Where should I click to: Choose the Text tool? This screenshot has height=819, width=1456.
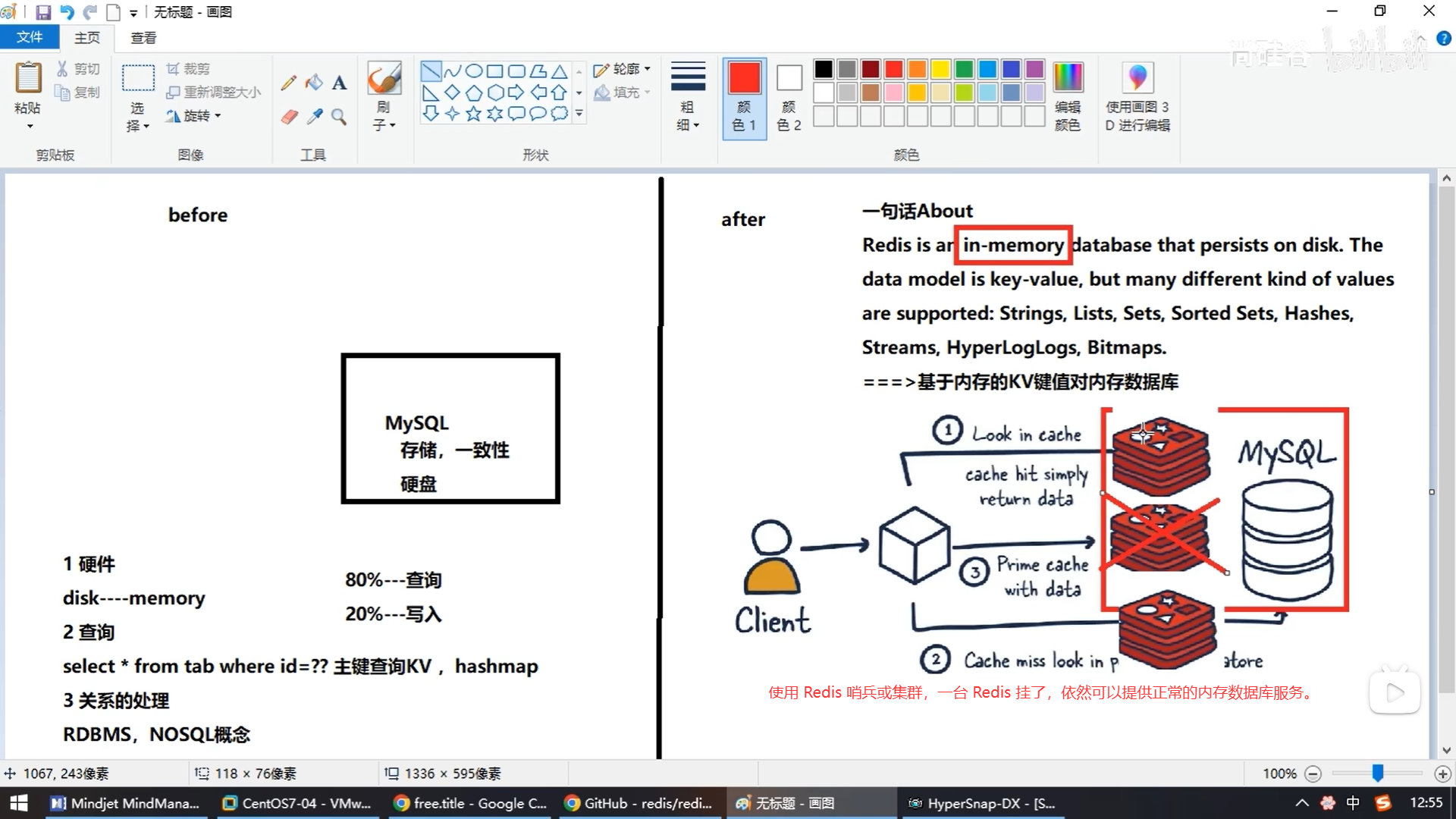[339, 83]
